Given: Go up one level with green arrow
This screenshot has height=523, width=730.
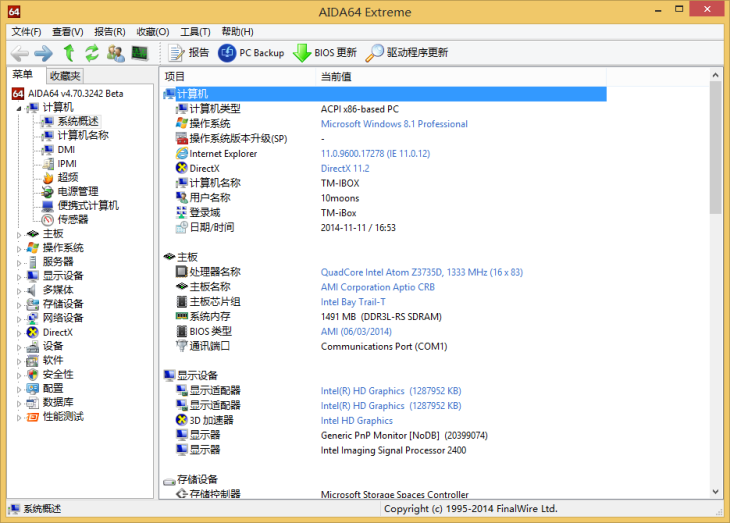Looking at the screenshot, I should tap(69, 53).
